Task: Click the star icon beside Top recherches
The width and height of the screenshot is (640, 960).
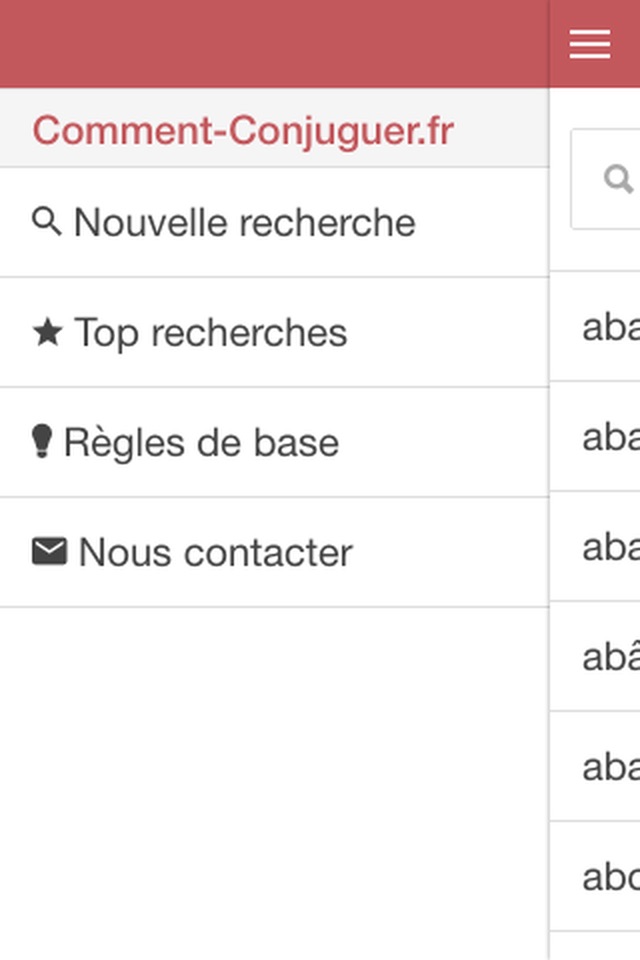Action: [x=47, y=332]
